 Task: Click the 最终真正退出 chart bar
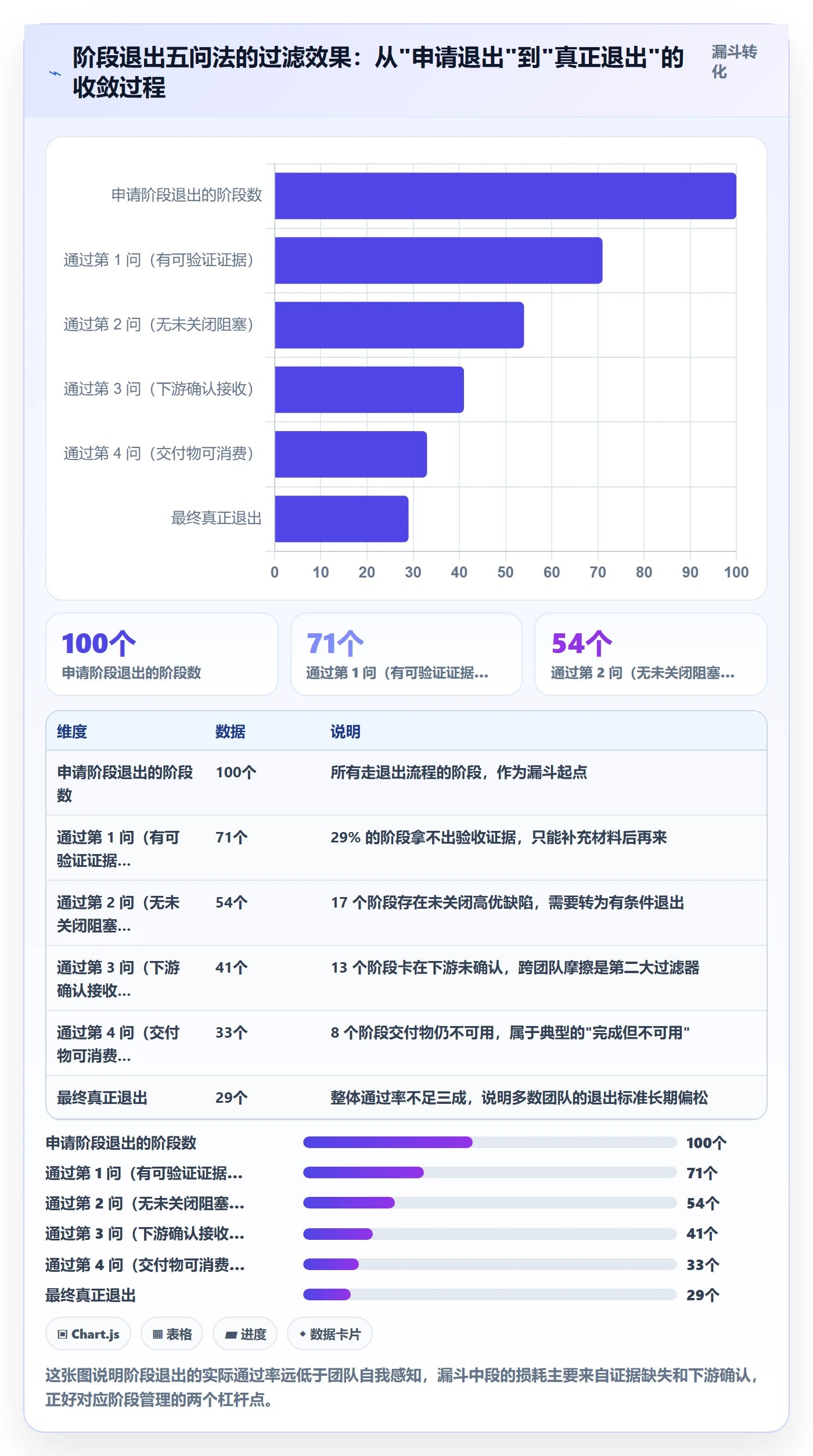341,519
